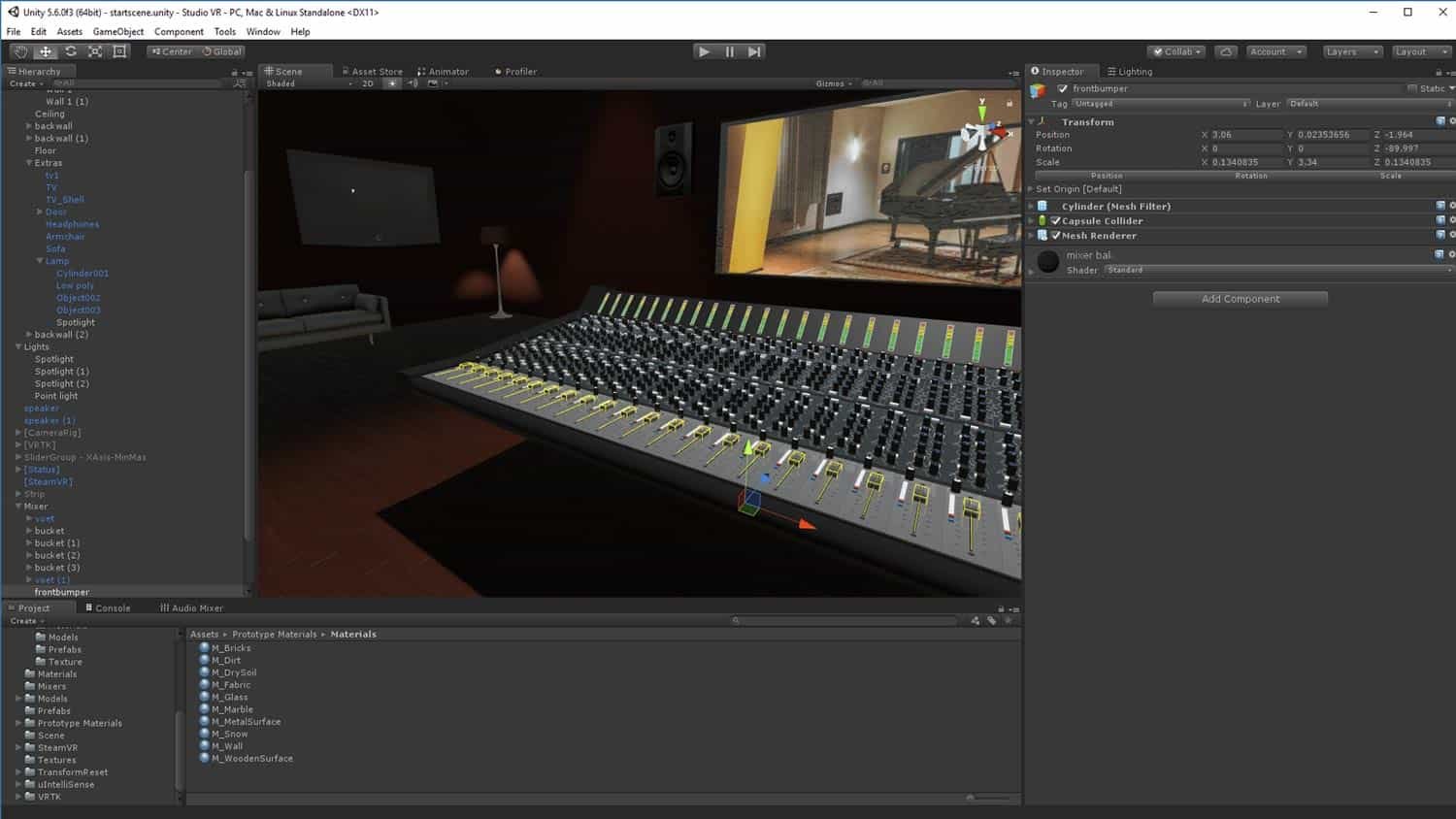Viewport: 1456px width, 819px height.
Task: Collapse the Lights group in Hierarchy
Action: 18,346
